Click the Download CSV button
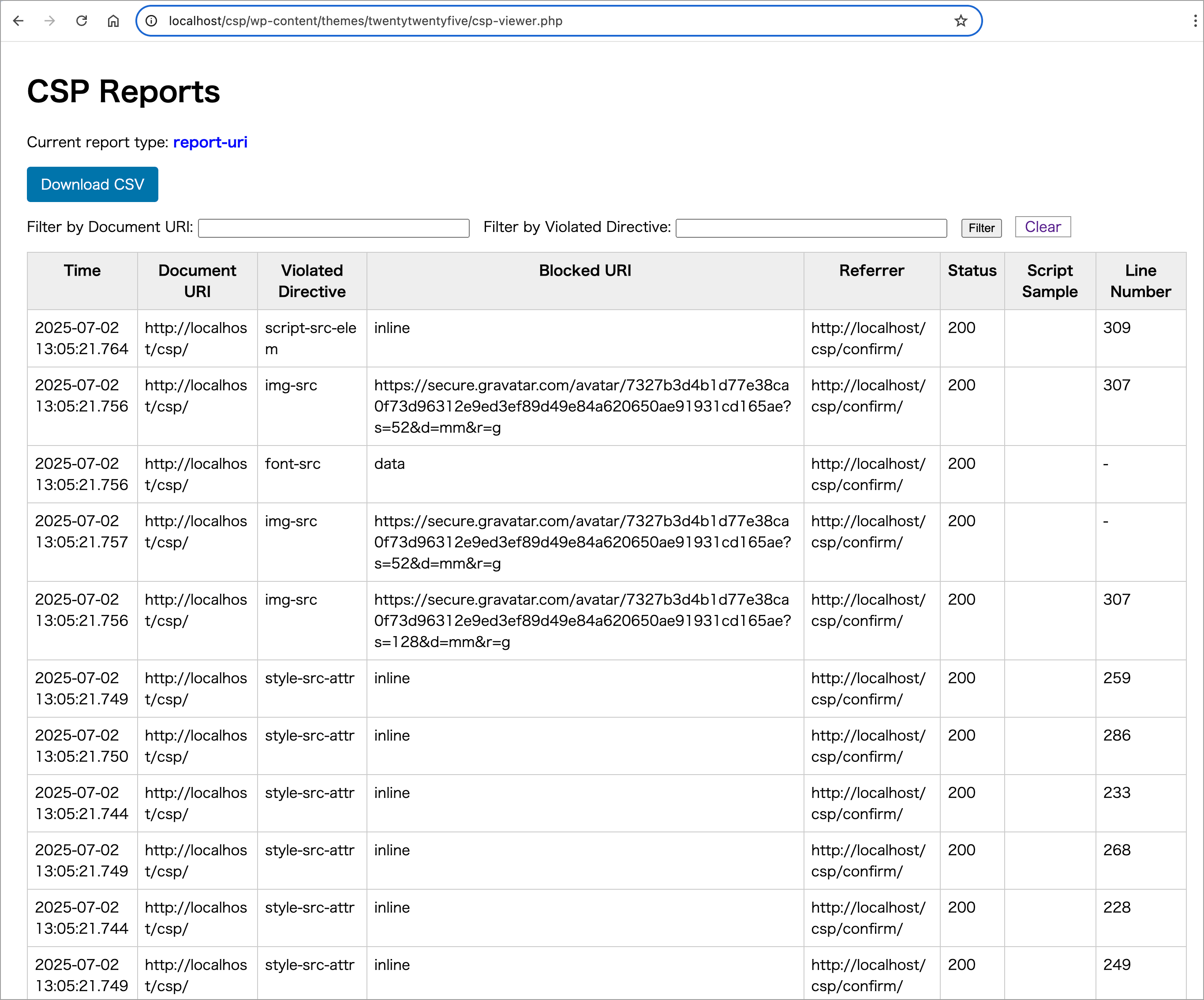The image size is (1204, 1000). tap(92, 184)
